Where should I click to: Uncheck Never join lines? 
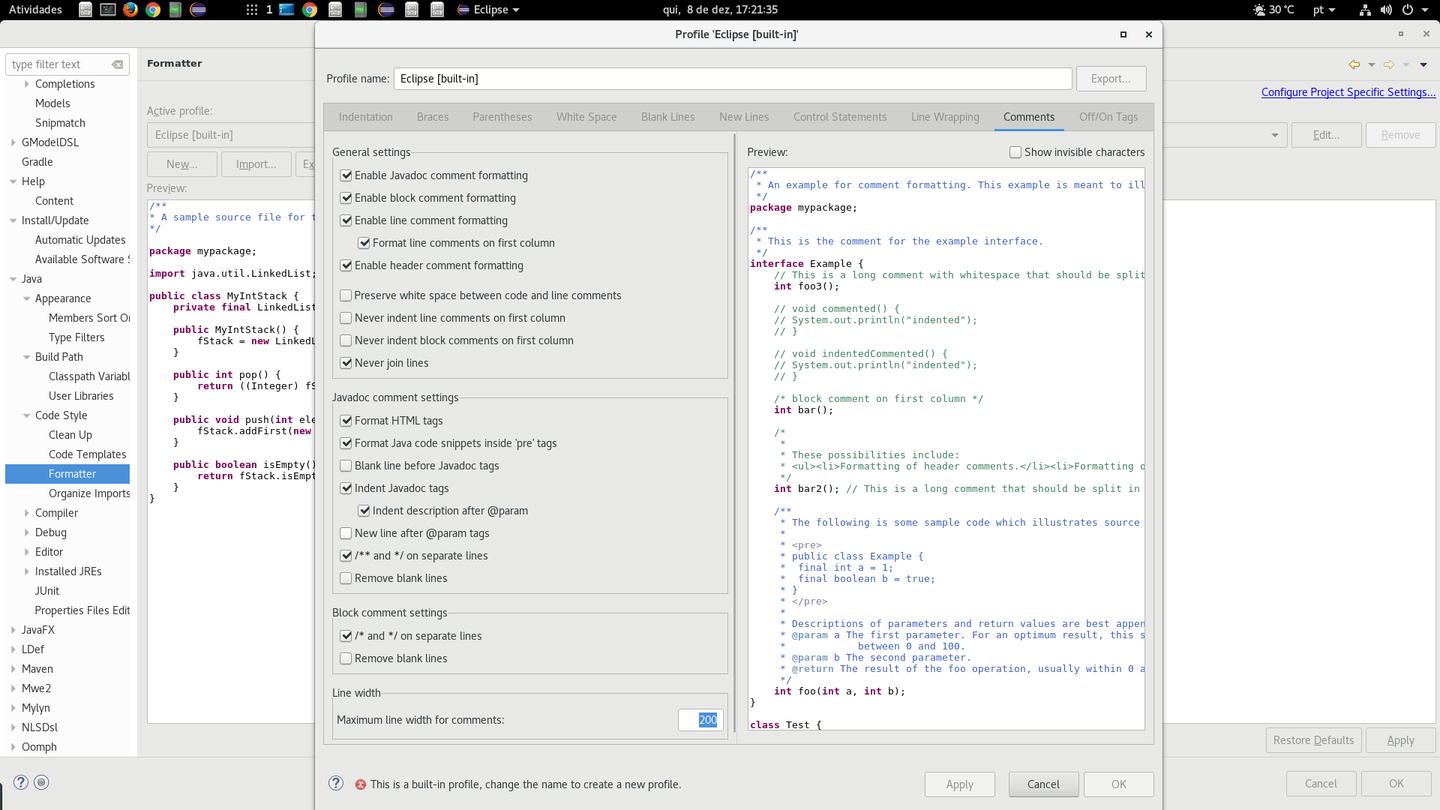346,363
